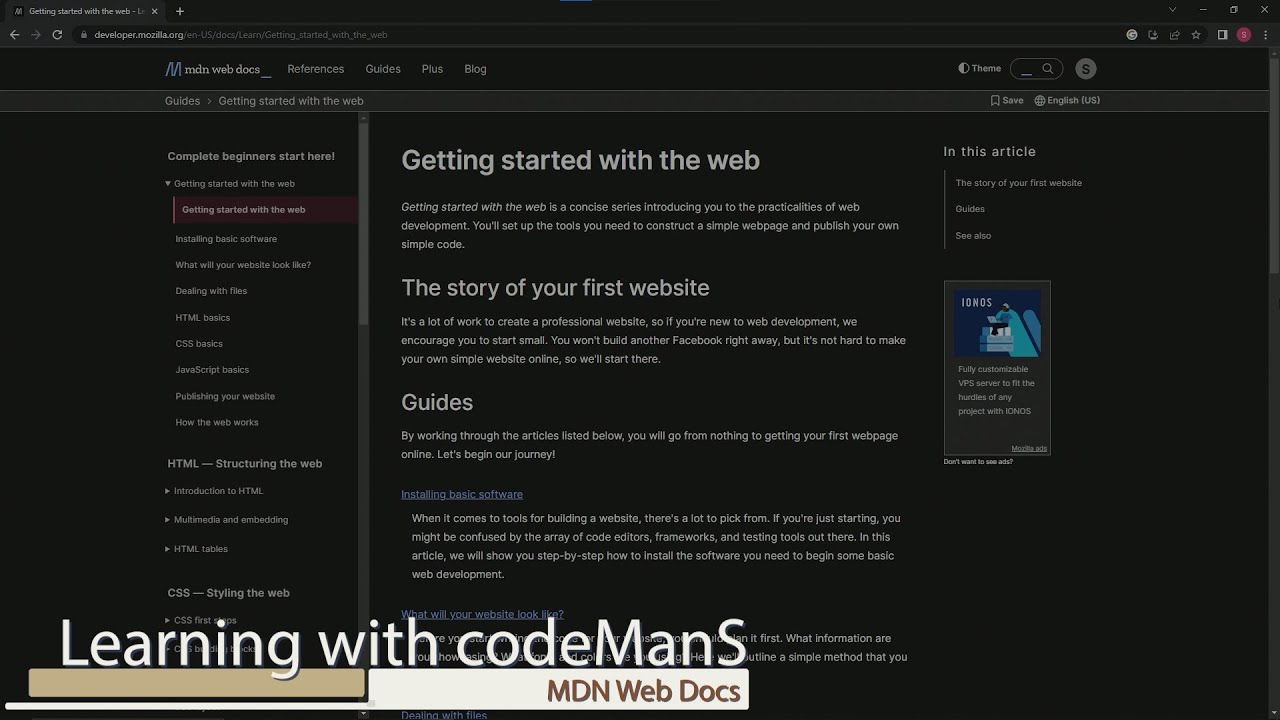Close the Getting started browser tab
Screen dimensions: 1280x720
(154, 11)
